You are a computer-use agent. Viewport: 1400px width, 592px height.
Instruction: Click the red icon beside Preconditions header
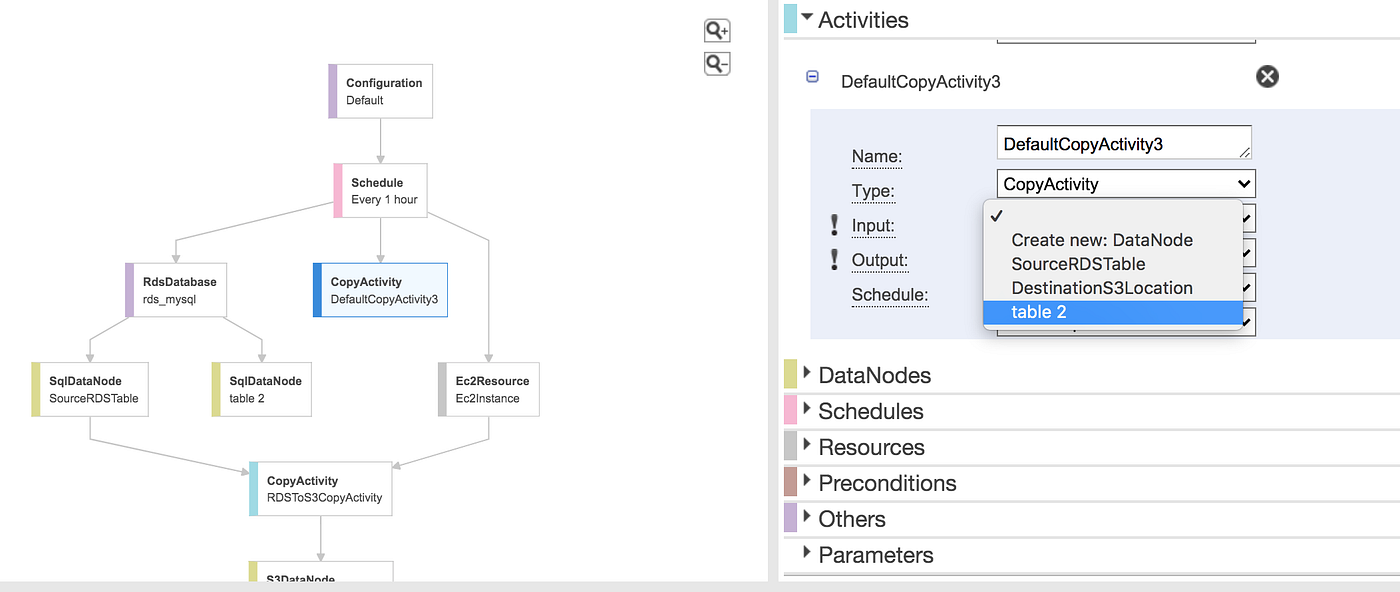790,482
